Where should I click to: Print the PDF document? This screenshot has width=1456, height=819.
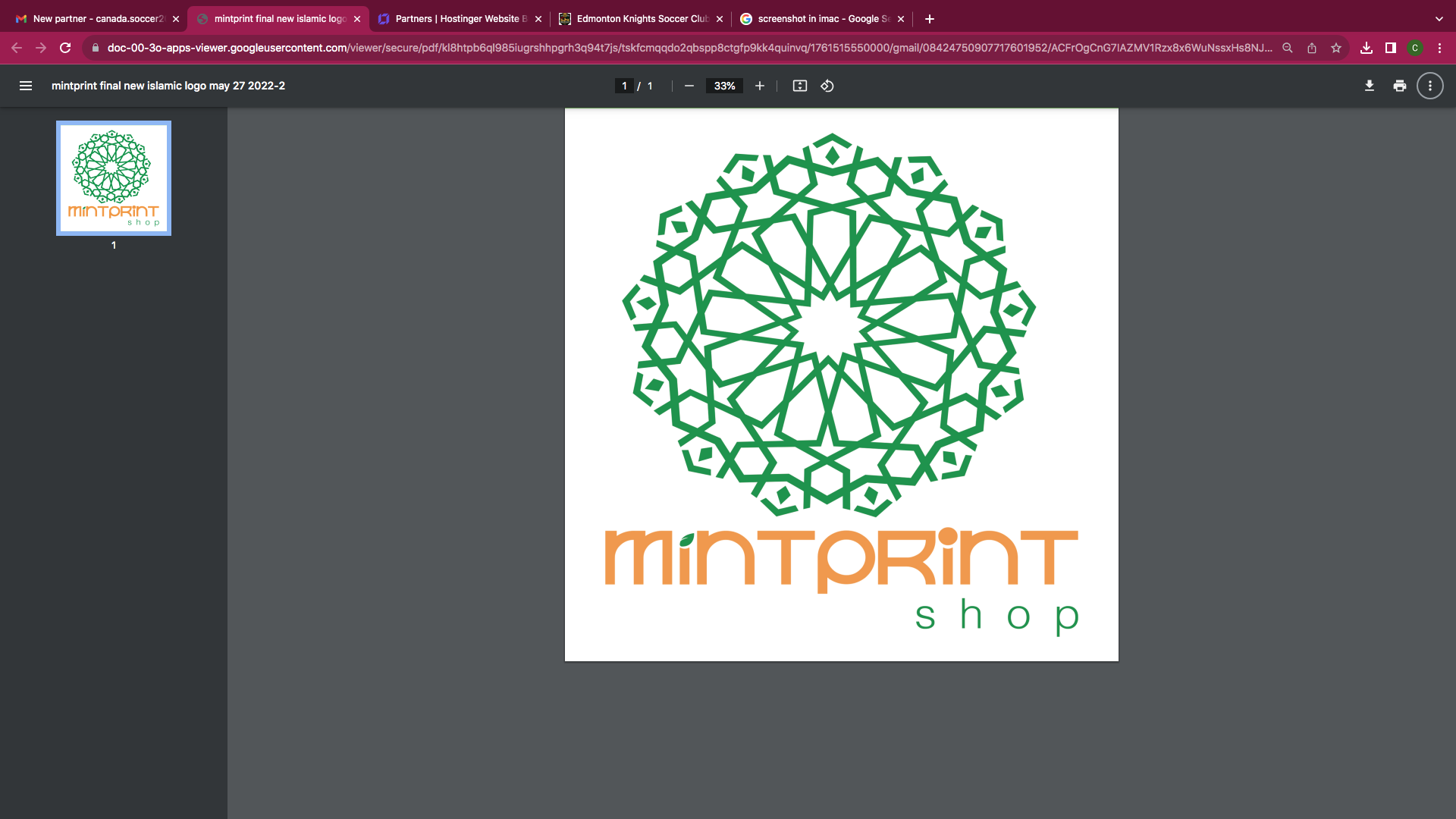(1399, 86)
